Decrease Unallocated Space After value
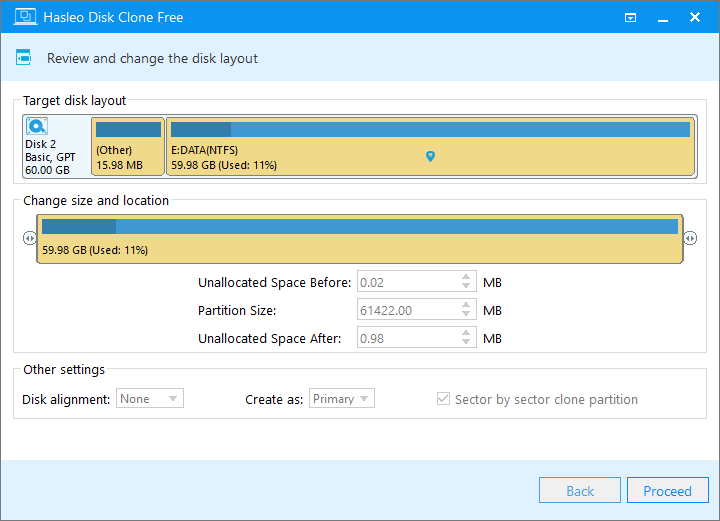 pyautogui.click(x=466, y=342)
